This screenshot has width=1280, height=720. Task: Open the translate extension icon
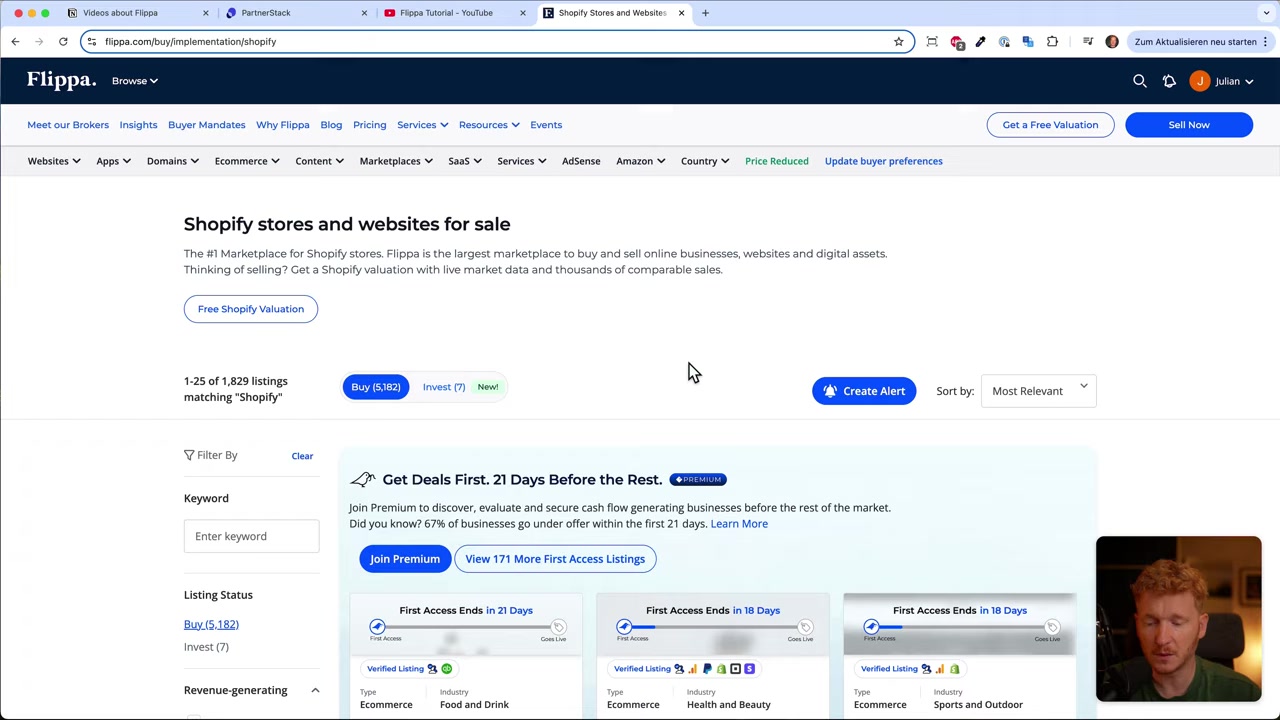(1028, 41)
